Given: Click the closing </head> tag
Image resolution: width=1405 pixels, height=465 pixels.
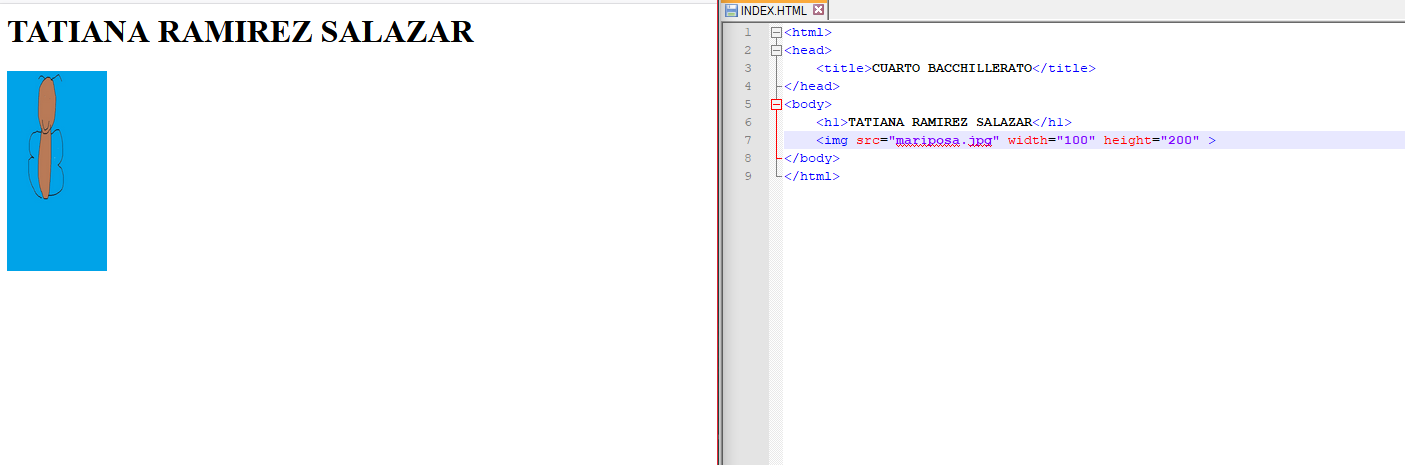Looking at the screenshot, I should coord(812,86).
